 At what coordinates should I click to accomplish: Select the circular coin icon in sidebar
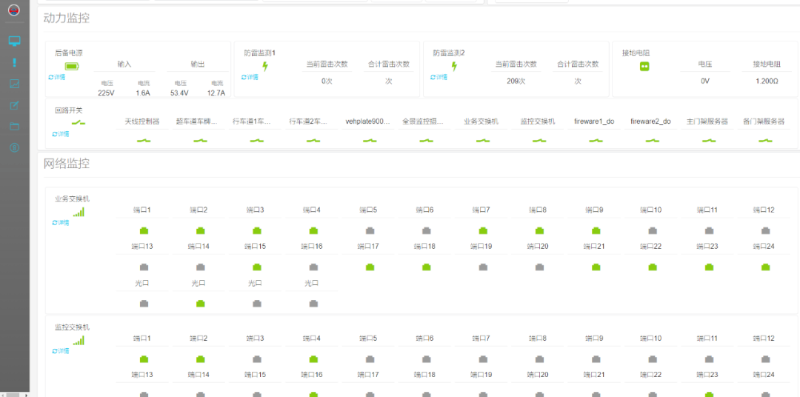click(x=14, y=148)
